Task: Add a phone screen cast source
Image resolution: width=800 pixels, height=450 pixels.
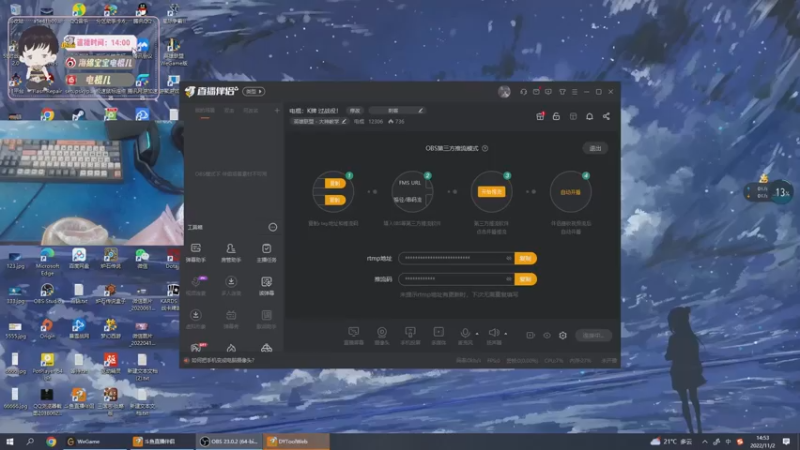Action: (410, 336)
